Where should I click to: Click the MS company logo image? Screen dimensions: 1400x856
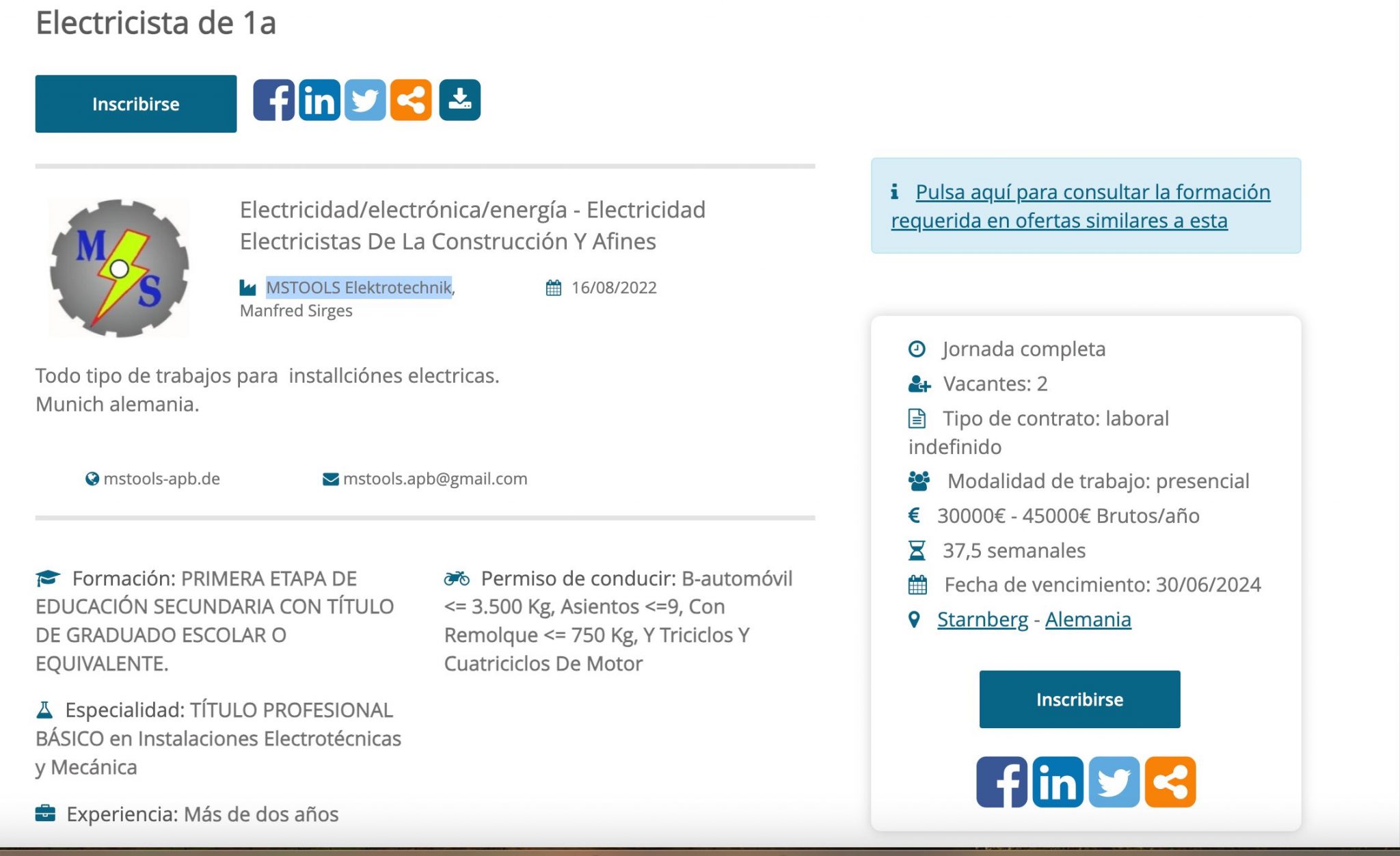click(x=119, y=268)
